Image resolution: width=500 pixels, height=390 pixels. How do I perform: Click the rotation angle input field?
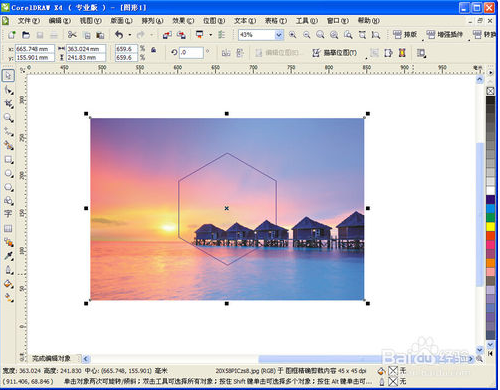[191, 52]
